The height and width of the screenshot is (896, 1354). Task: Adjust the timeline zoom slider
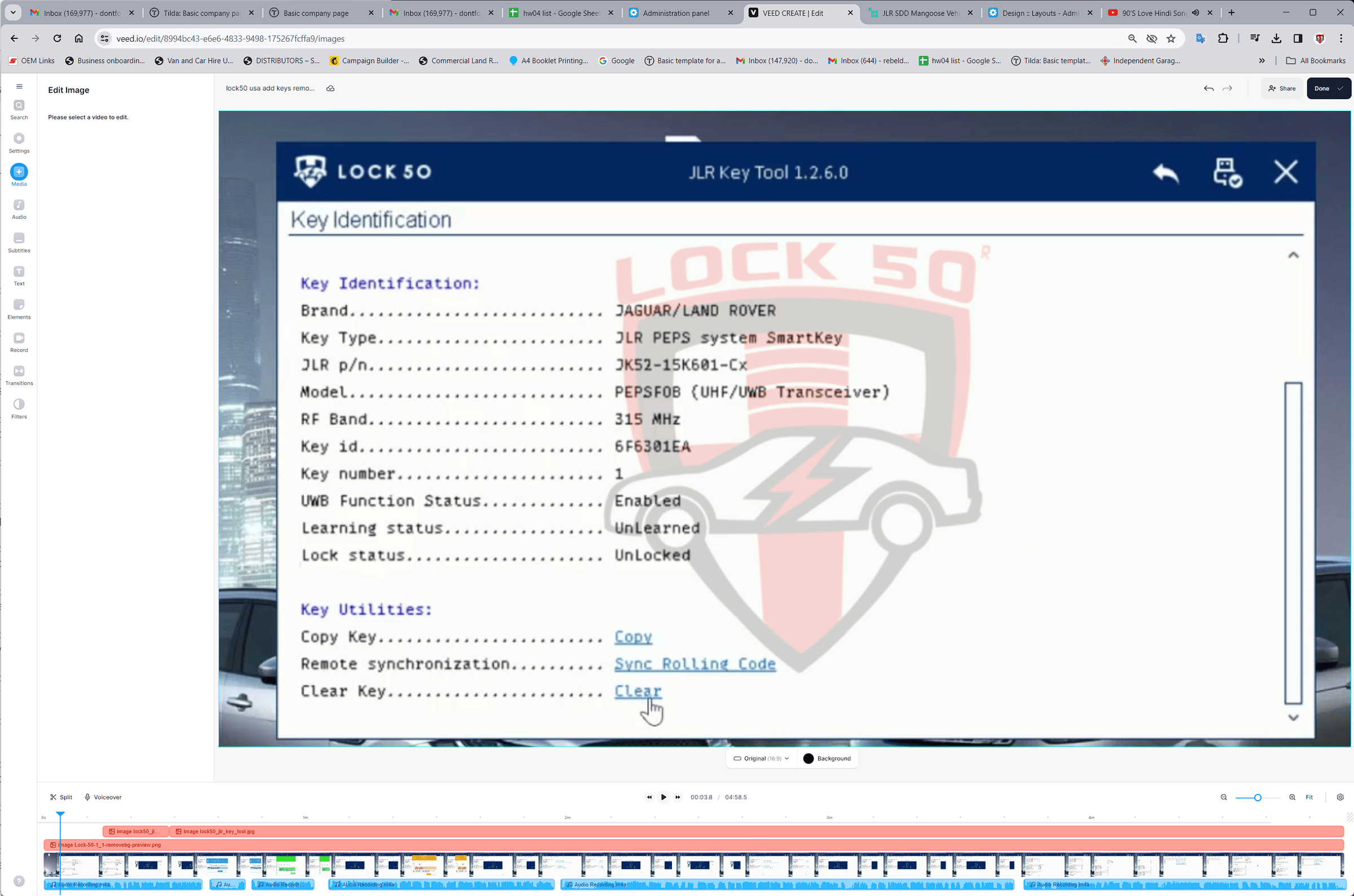[x=1257, y=797]
